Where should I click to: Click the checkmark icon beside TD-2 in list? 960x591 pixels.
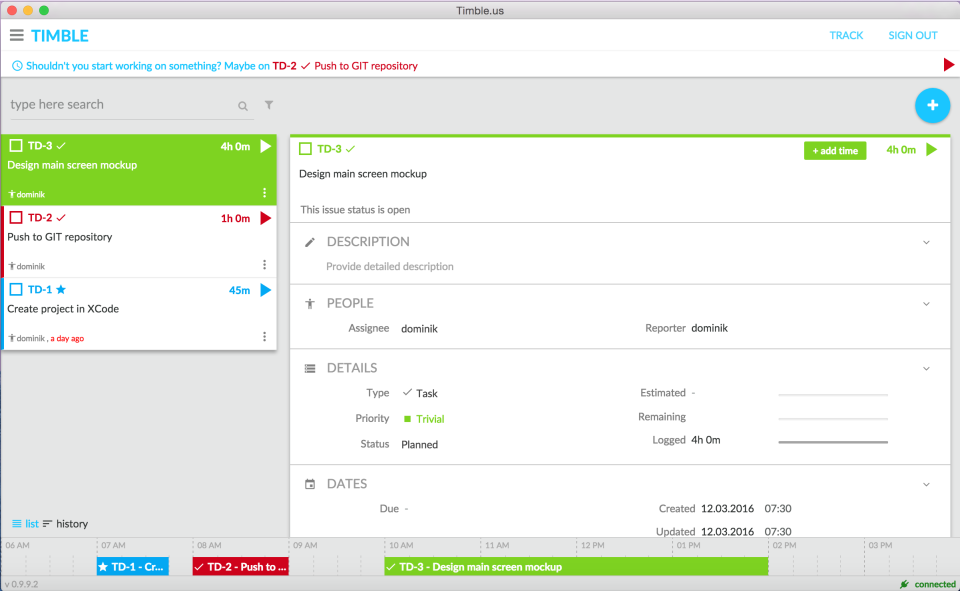61,217
